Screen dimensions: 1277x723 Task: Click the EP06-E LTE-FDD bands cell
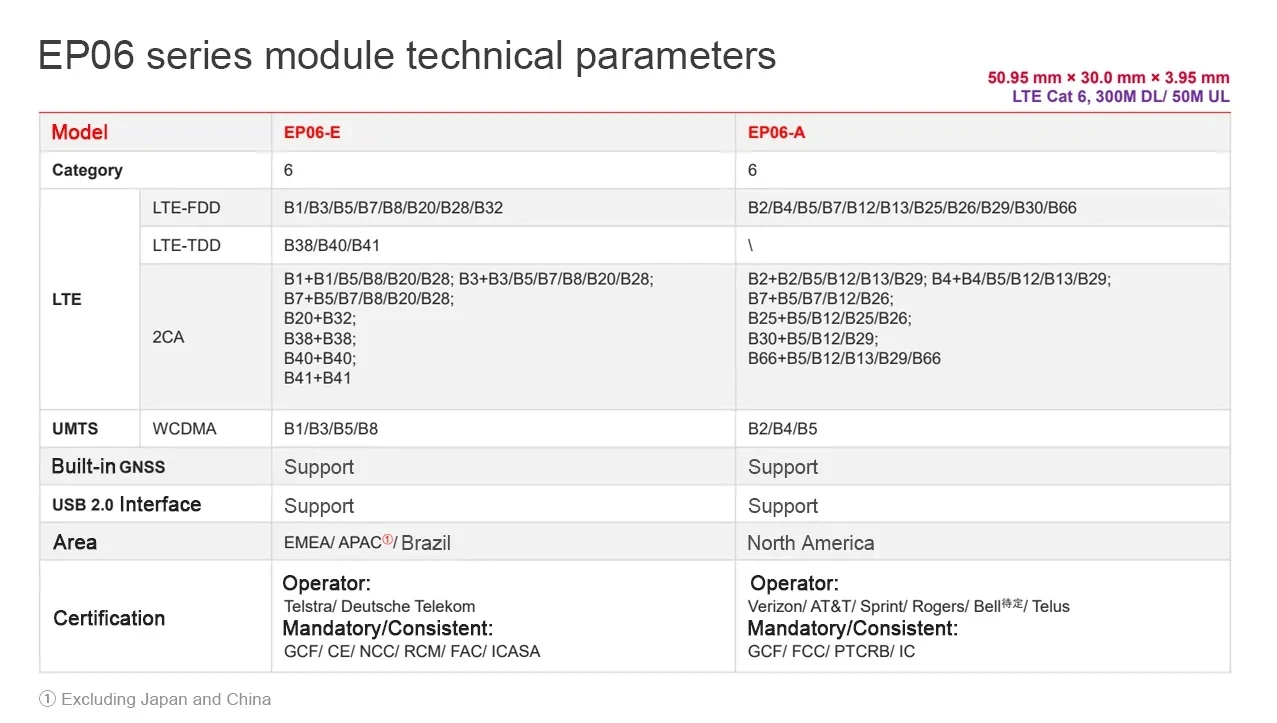point(393,208)
